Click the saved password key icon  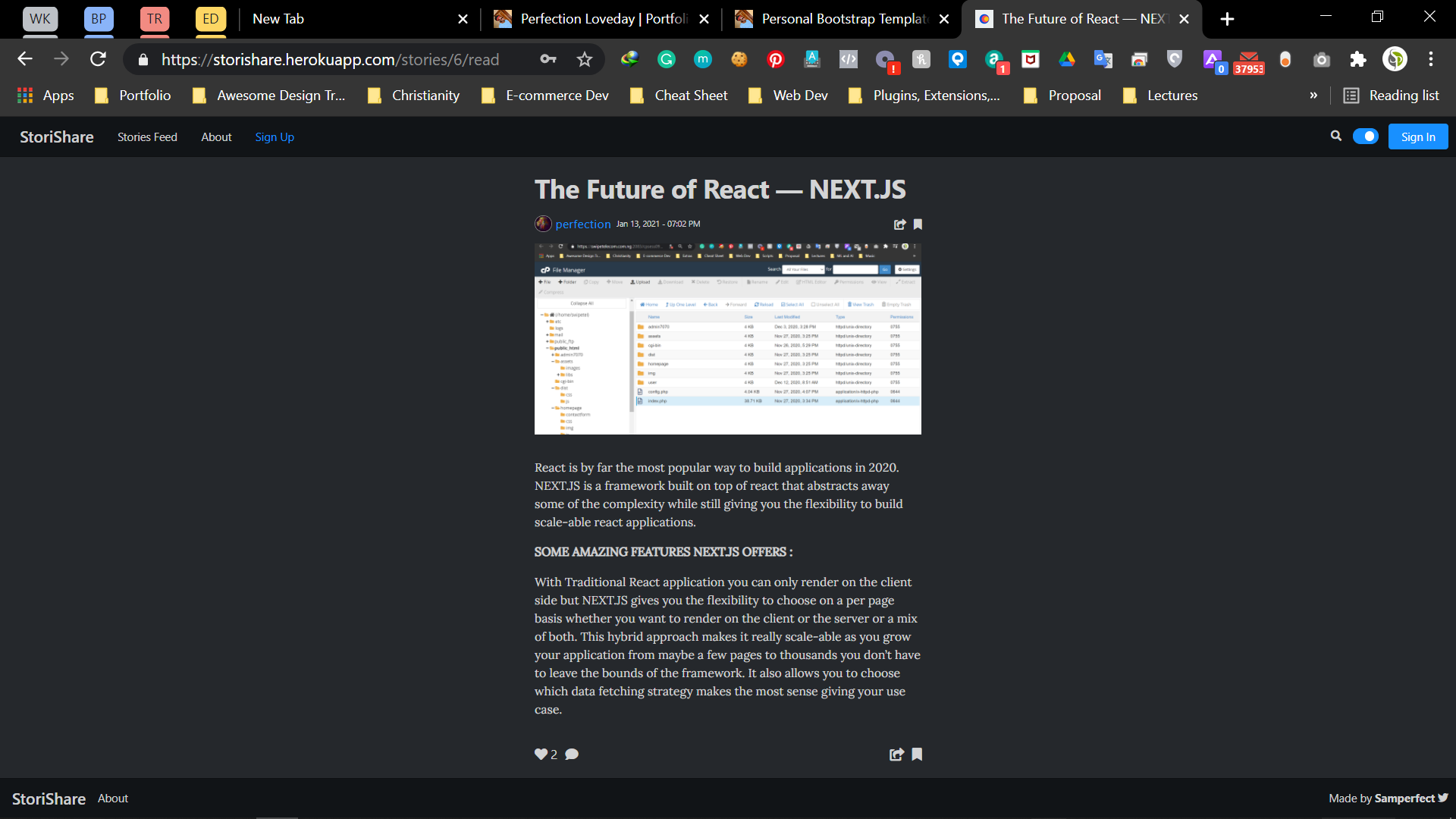[x=548, y=59]
